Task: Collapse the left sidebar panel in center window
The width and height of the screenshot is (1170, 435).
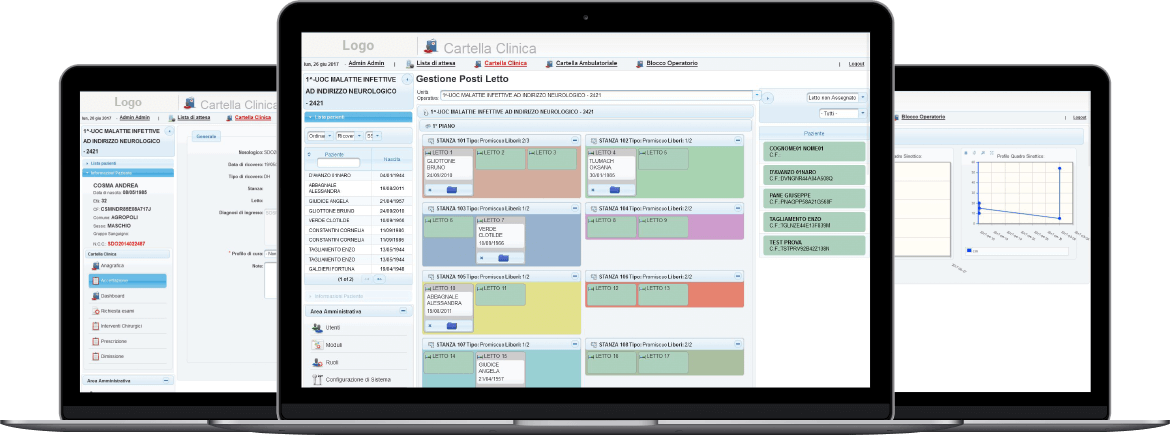Action: [x=407, y=78]
